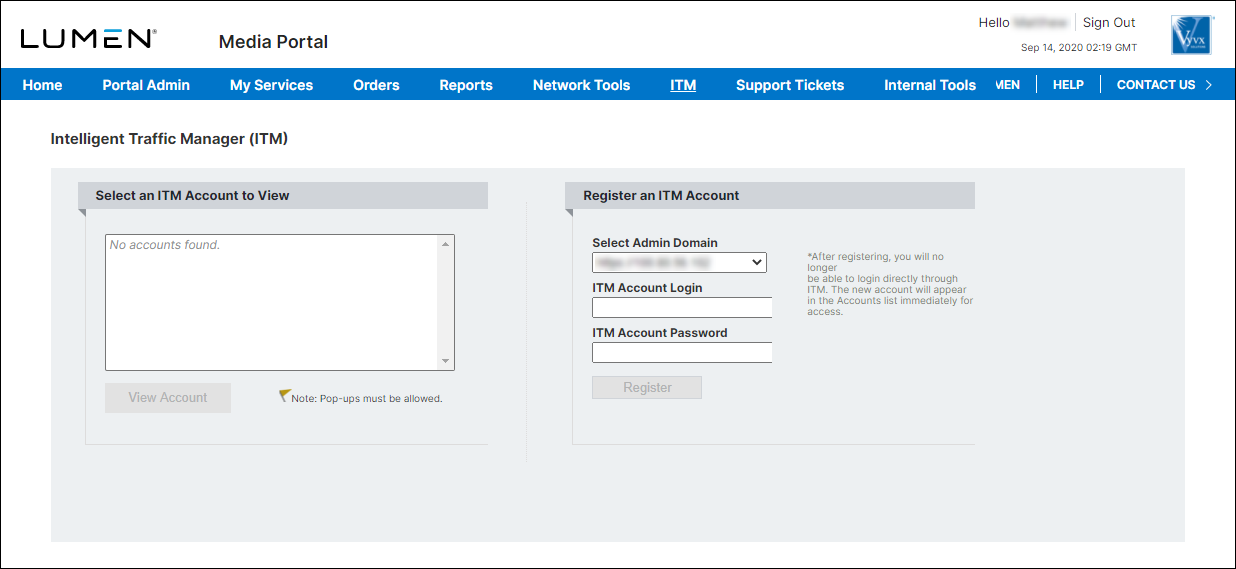The image size is (1236, 569).
Task: Click the ITM Account Password field
Action: click(682, 352)
